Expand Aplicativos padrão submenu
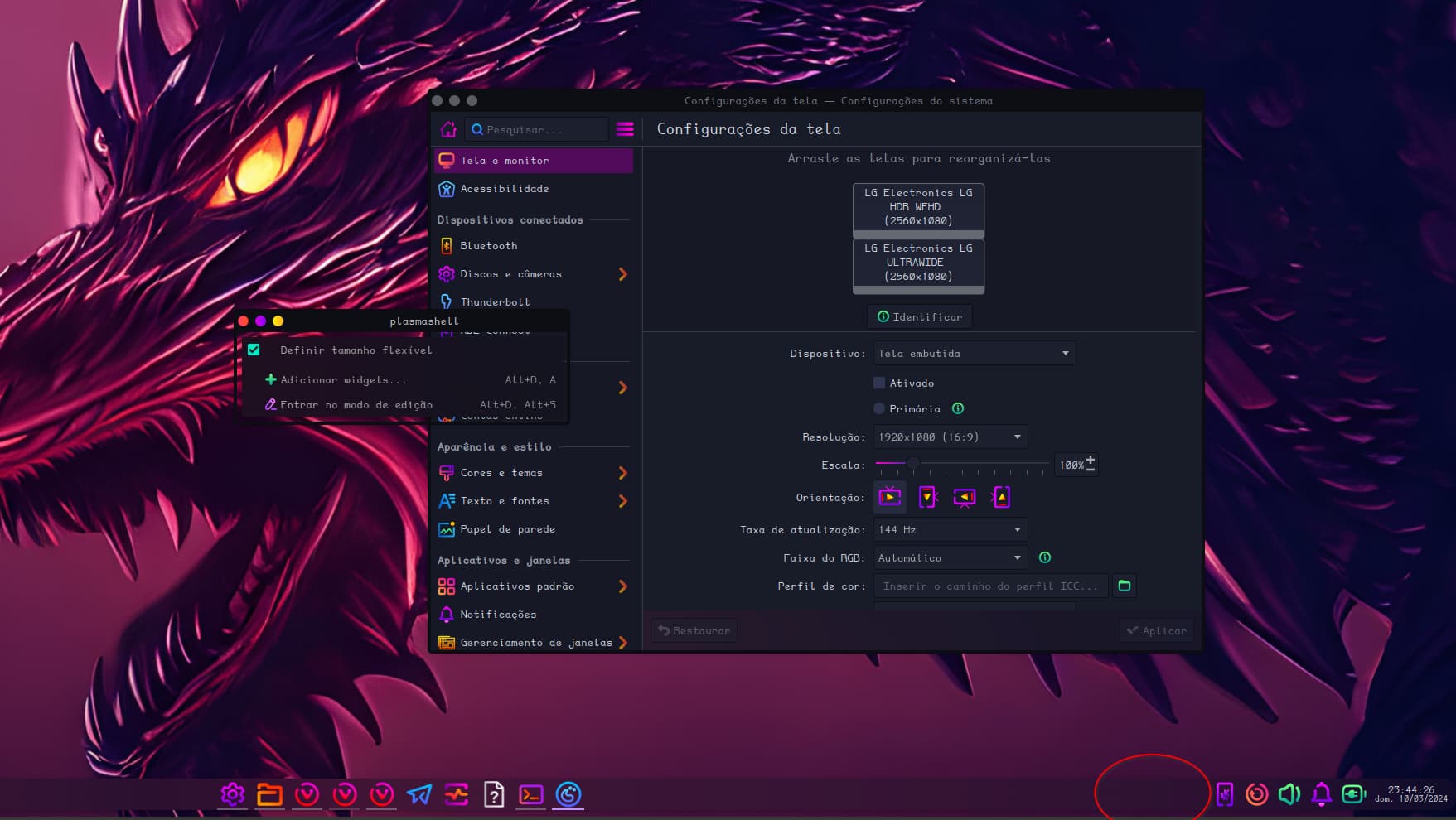The height and width of the screenshot is (820, 1456). [x=623, y=586]
